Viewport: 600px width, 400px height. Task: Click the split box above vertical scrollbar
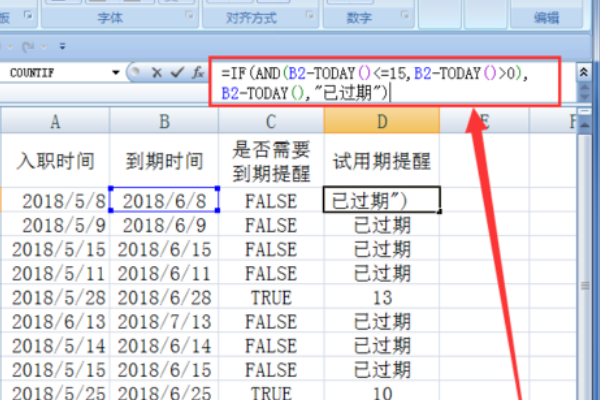pos(584,111)
